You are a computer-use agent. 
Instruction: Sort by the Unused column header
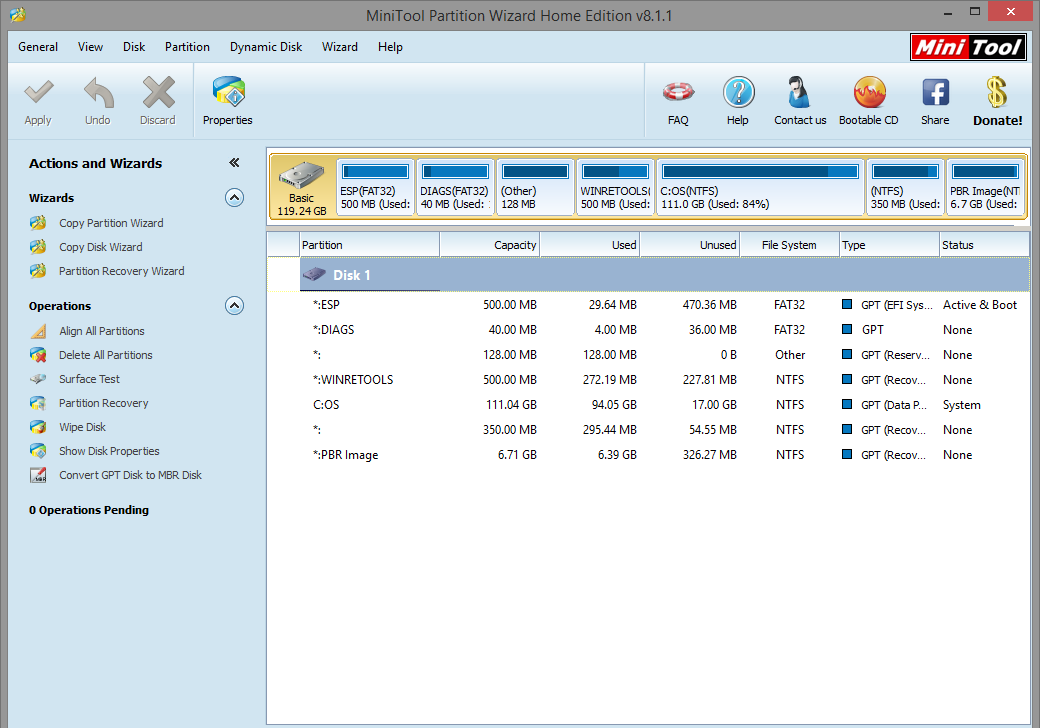point(690,245)
